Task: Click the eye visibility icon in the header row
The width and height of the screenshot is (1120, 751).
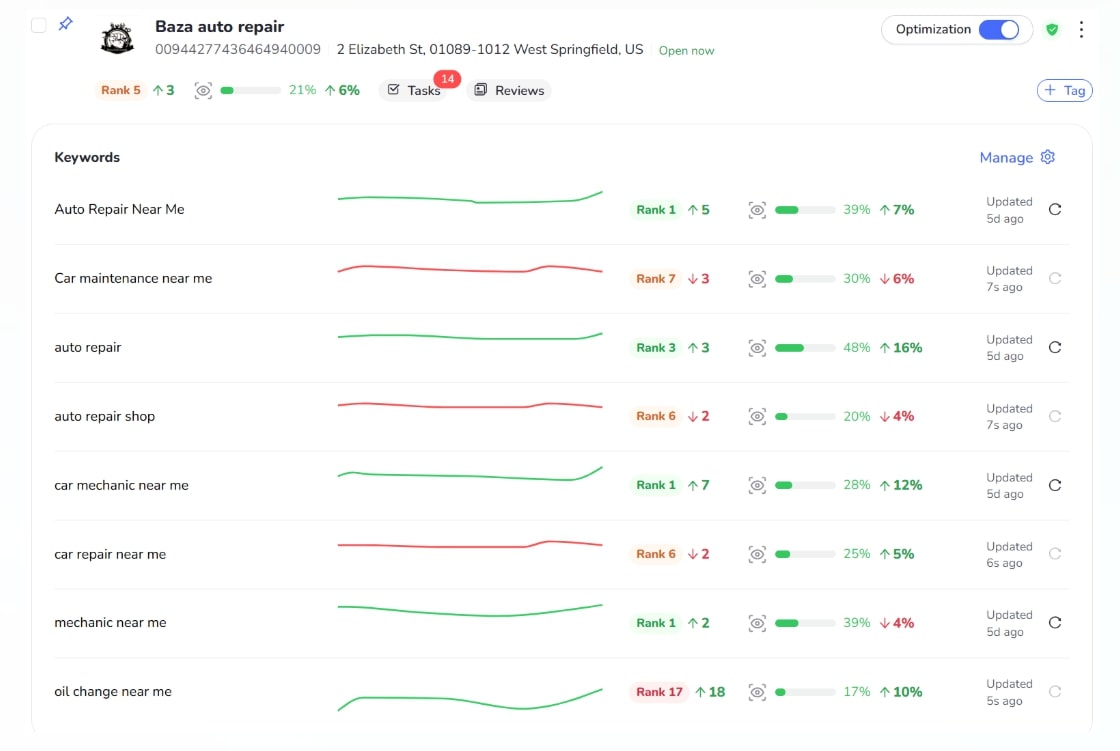Action: 203,91
